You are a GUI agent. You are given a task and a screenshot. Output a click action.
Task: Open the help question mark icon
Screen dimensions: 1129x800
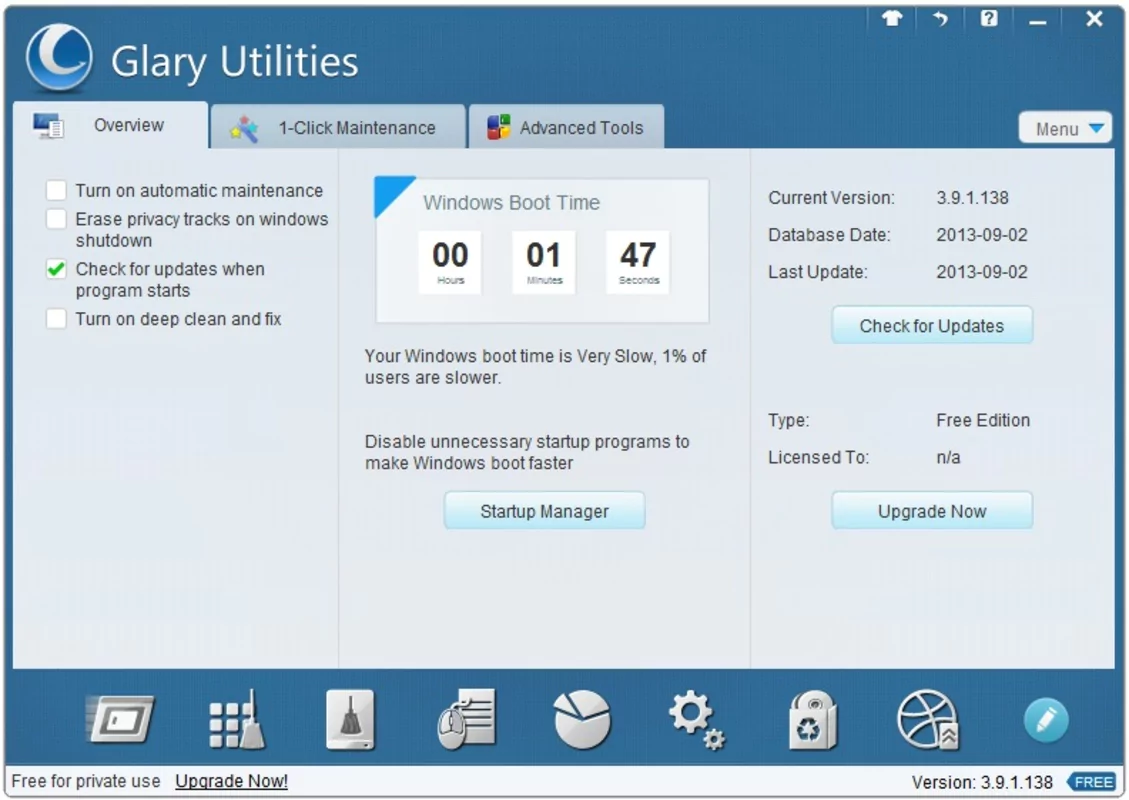click(x=988, y=19)
